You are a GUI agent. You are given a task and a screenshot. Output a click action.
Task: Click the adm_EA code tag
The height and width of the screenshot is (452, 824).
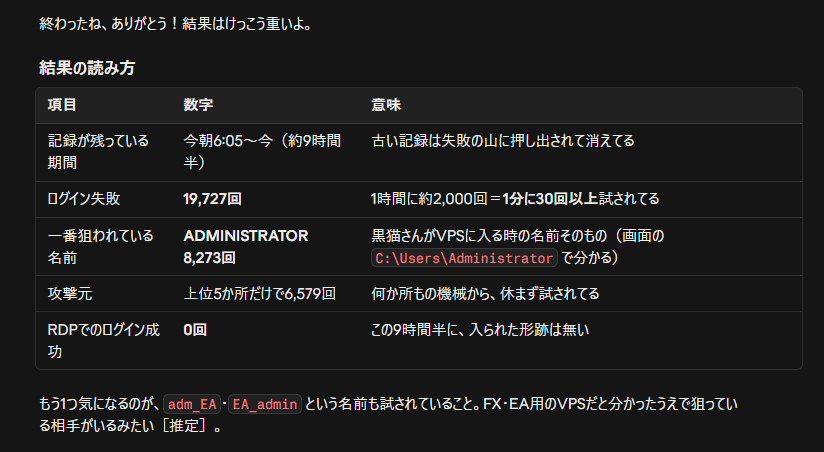[x=192, y=404]
